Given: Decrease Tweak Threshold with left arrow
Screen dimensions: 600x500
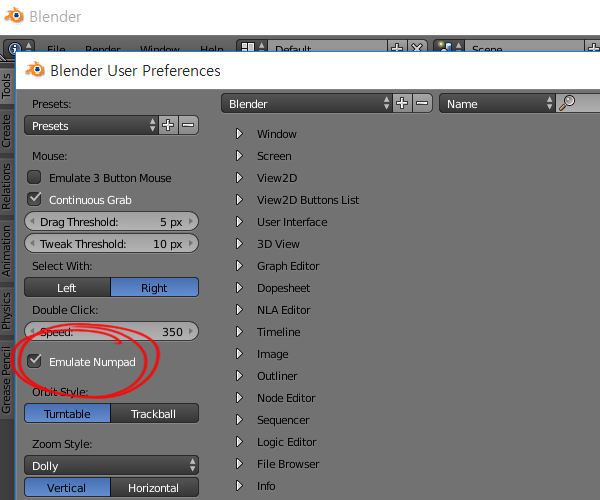Looking at the screenshot, I should (x=32, y=243).
